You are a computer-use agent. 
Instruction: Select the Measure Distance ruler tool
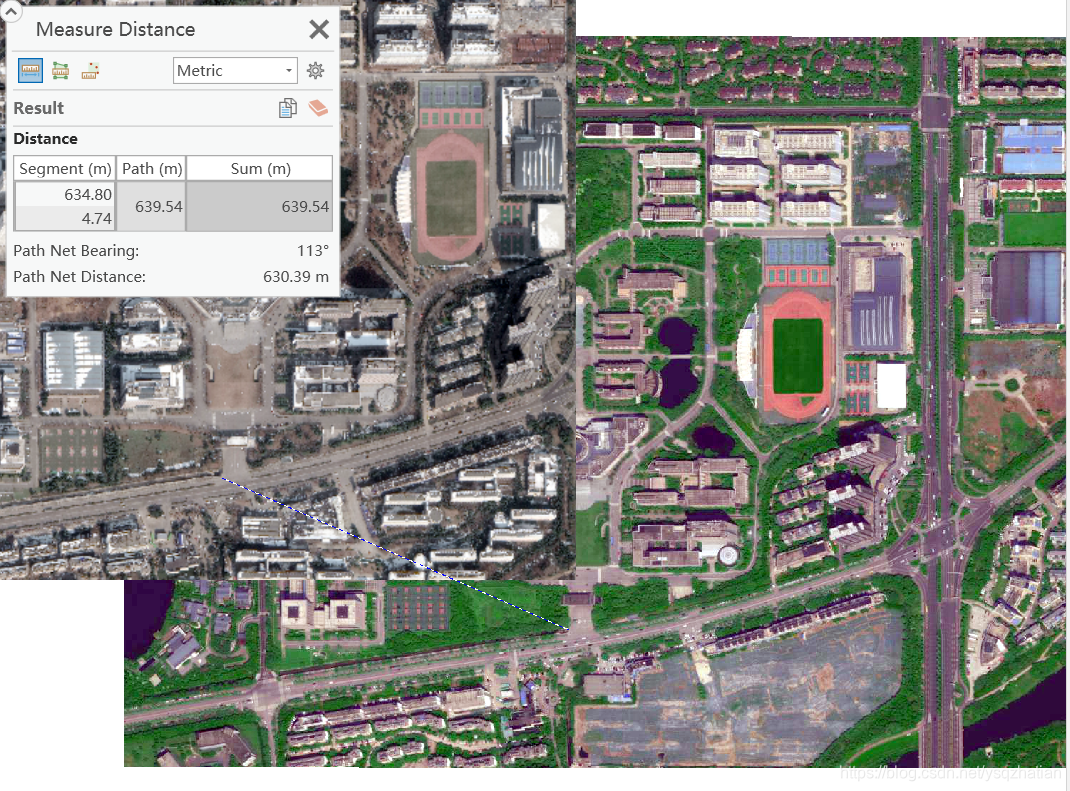(x=30, y=70)
